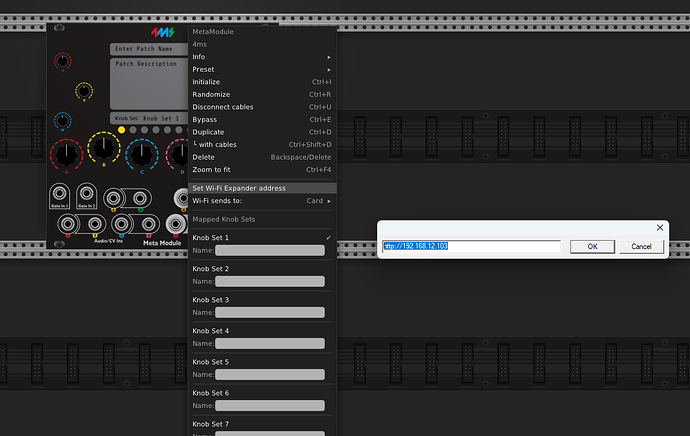Click the Gate In 1 jack
The image size is (690, 436).
(x=59, y=193)
